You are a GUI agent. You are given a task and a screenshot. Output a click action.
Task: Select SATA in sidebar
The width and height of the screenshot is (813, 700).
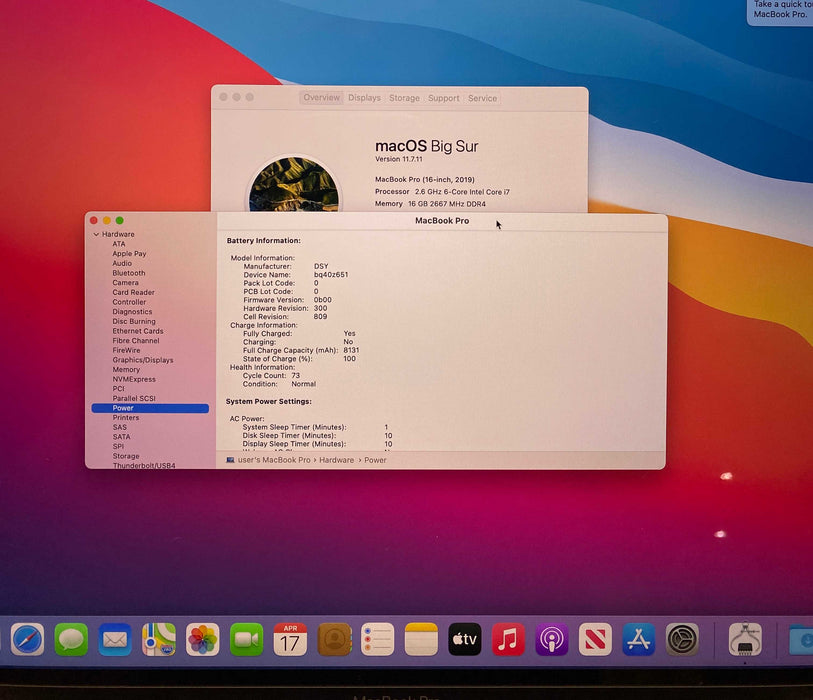point(121,437)
